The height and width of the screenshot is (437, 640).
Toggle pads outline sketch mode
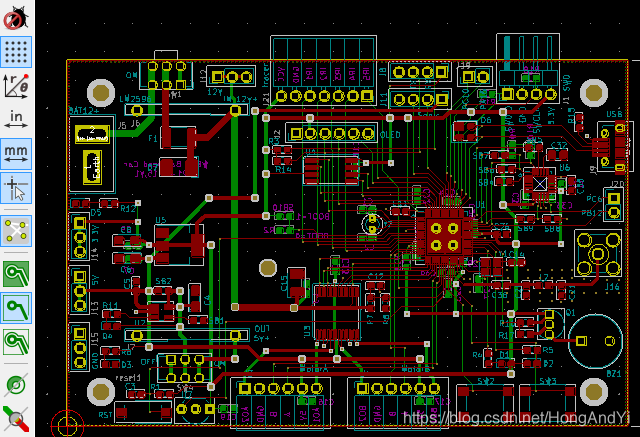point(16,385)
